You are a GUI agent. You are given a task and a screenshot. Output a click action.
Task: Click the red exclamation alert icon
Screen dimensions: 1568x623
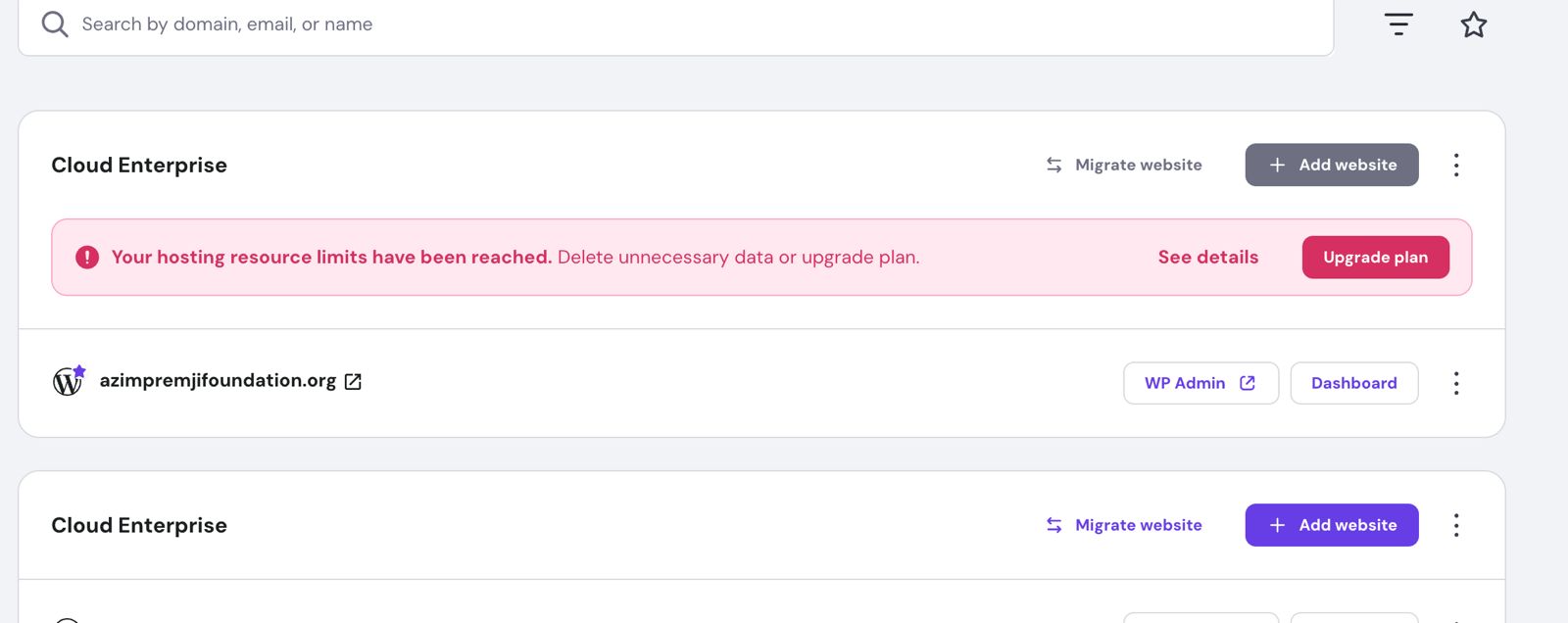click(x=87, y=258)
